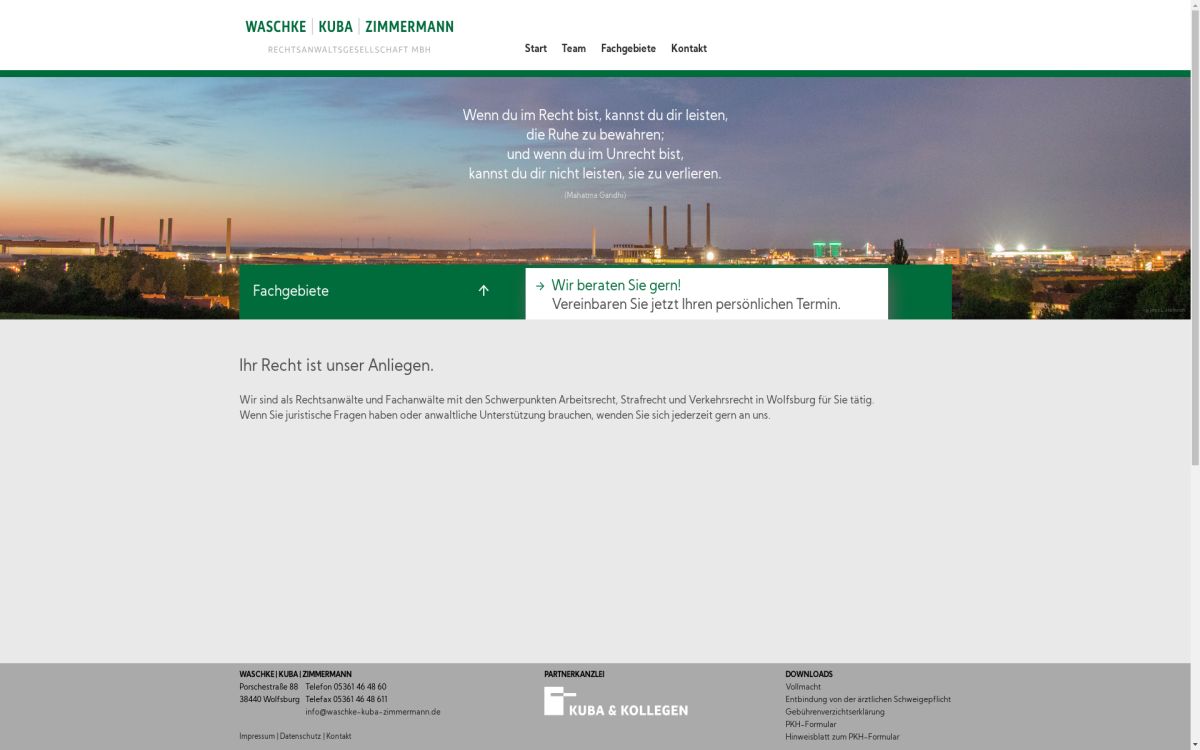Open the Start menu item
Image resolution: width=1200 pixels, height=750 pixels.
pyautogui.click(x=535, y=49)
